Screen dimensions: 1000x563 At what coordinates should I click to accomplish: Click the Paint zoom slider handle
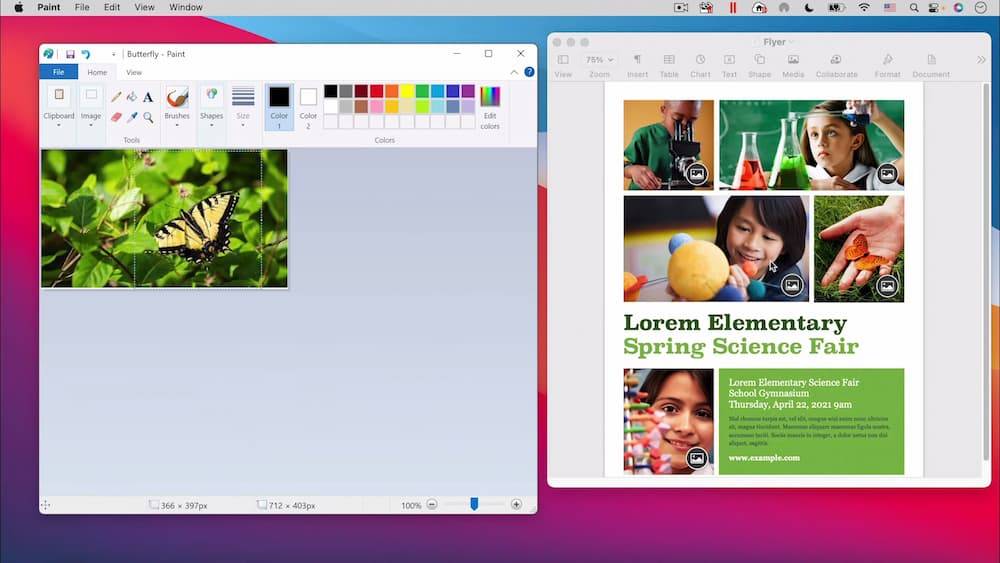pyautogui.click(x=474, y=504)
